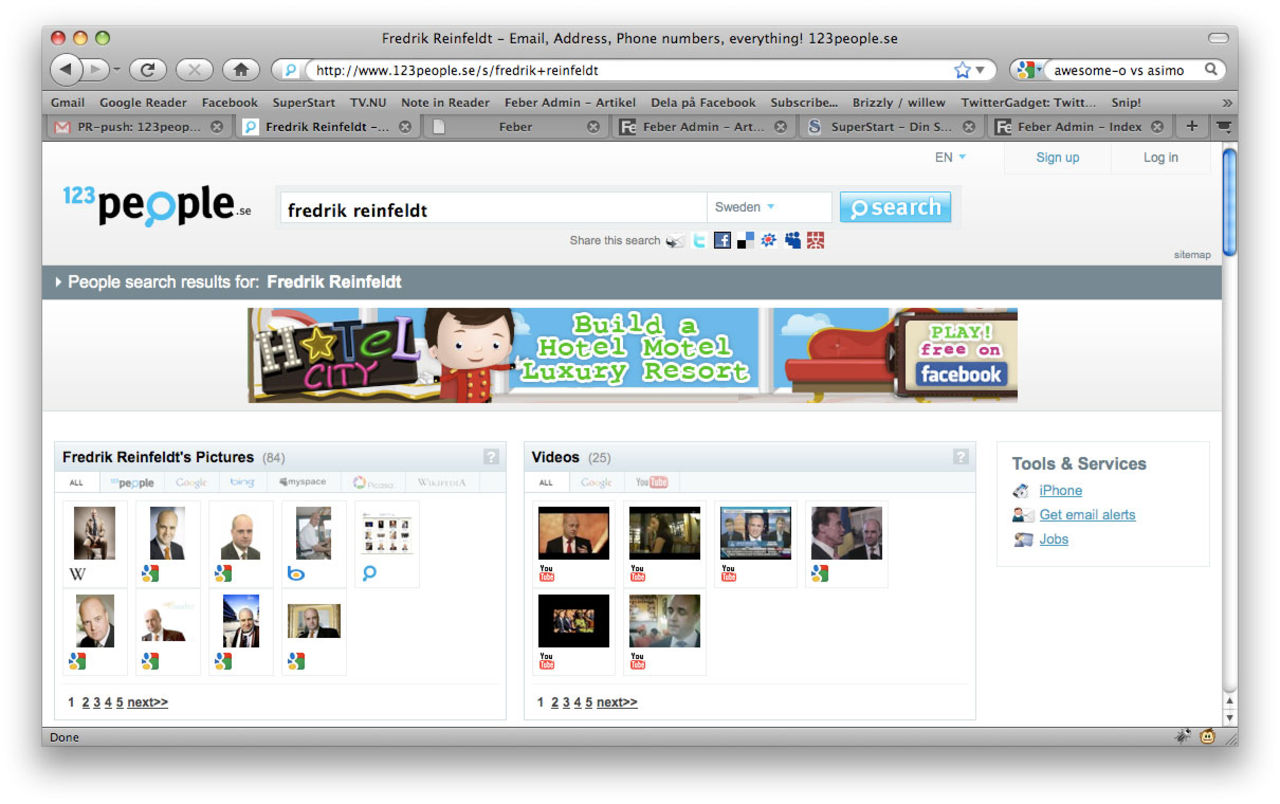
Task: Share this search on Facebook
Action: coord(722,241)
